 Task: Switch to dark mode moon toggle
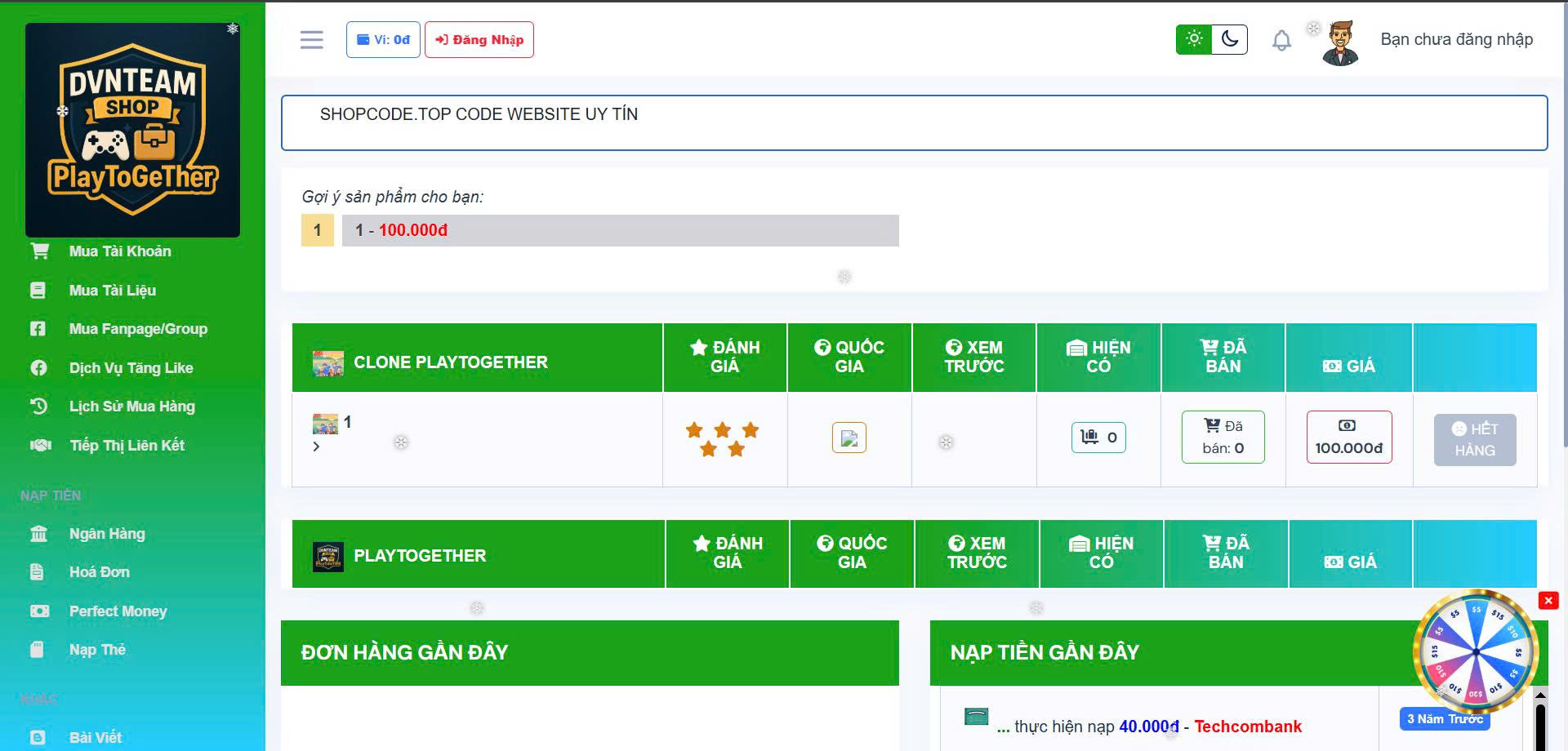[x=1230, y=39]
